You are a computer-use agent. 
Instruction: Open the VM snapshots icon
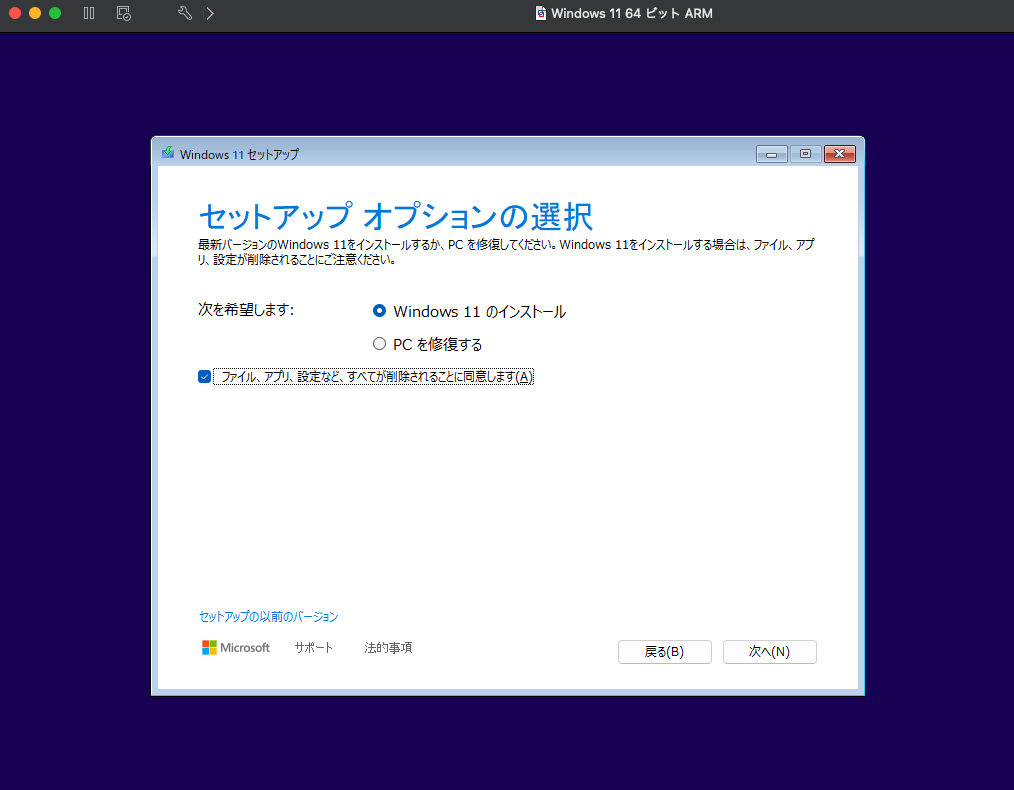pyautogui.click(x=123, y=14)
